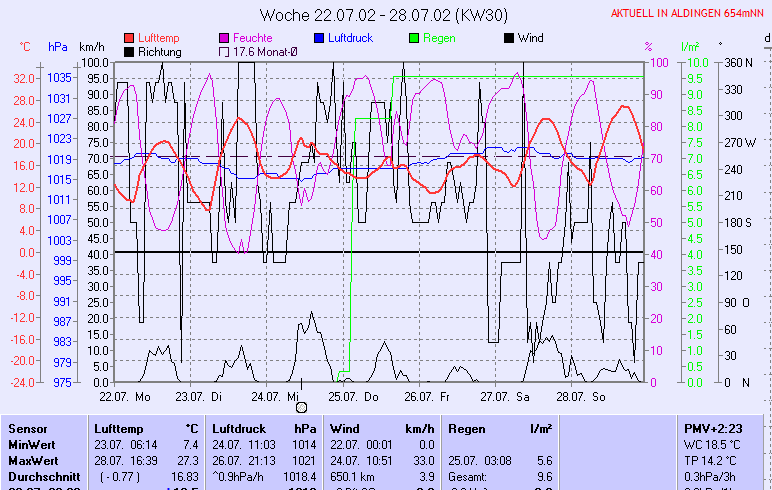Click the blue Luftdruck legend square
Screen dimensions: 772x490
[x=320, y=38]
